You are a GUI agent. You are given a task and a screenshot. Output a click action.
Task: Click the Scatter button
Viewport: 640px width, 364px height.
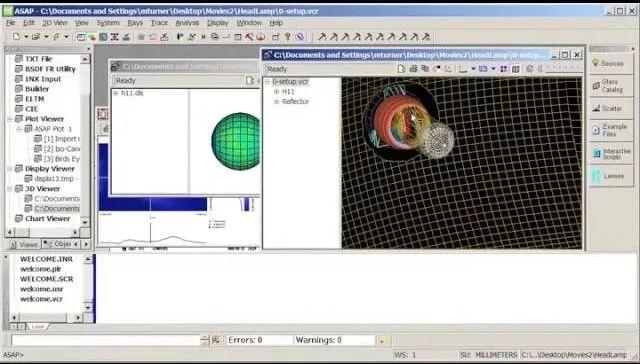coord(611,109)
